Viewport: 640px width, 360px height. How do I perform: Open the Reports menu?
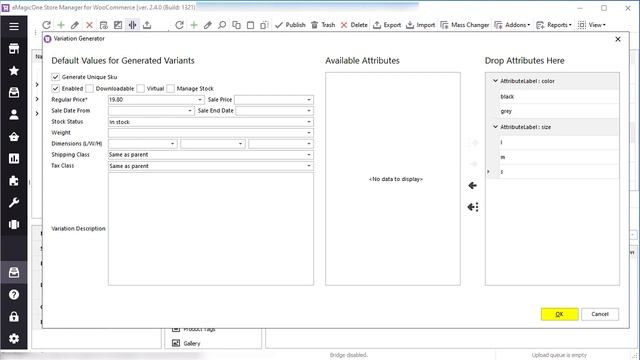[554, 25]
